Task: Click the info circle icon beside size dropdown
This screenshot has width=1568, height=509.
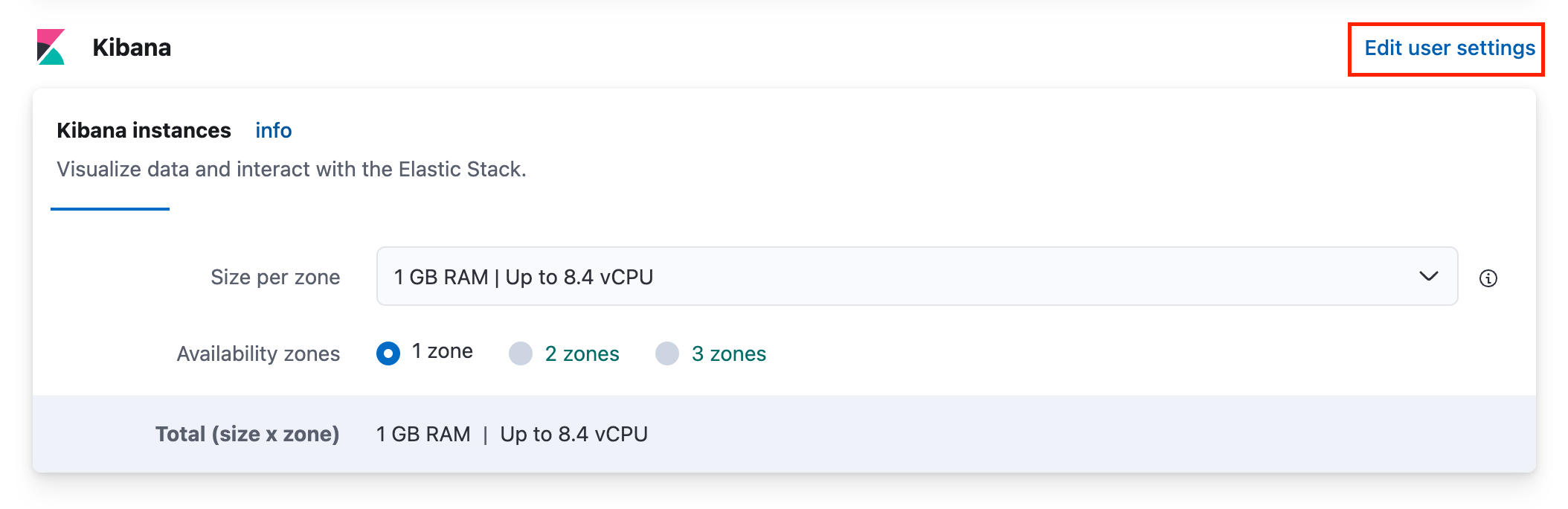Action: [1488, 278]
